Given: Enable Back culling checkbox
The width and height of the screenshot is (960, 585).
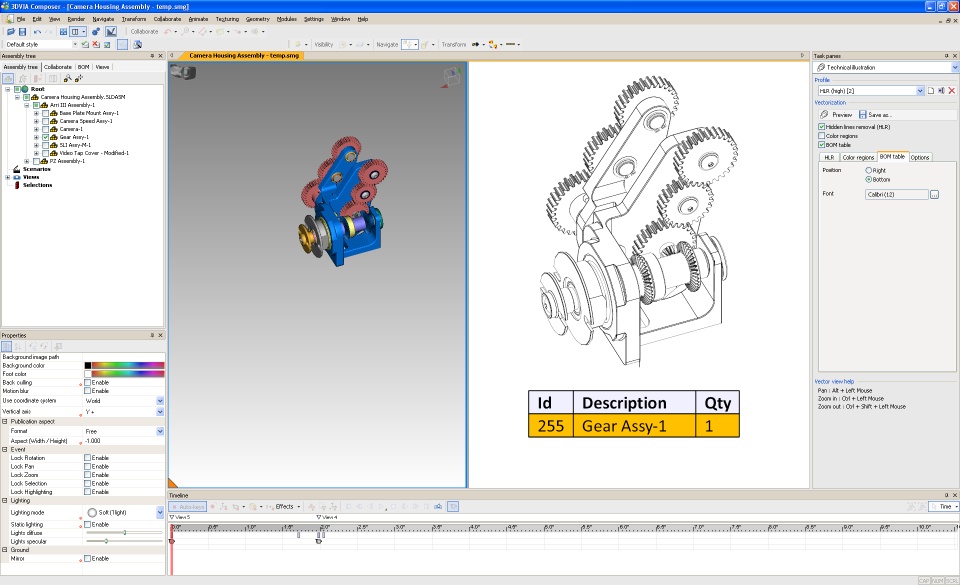Looking at the screenshot, I should click(88, 382).
